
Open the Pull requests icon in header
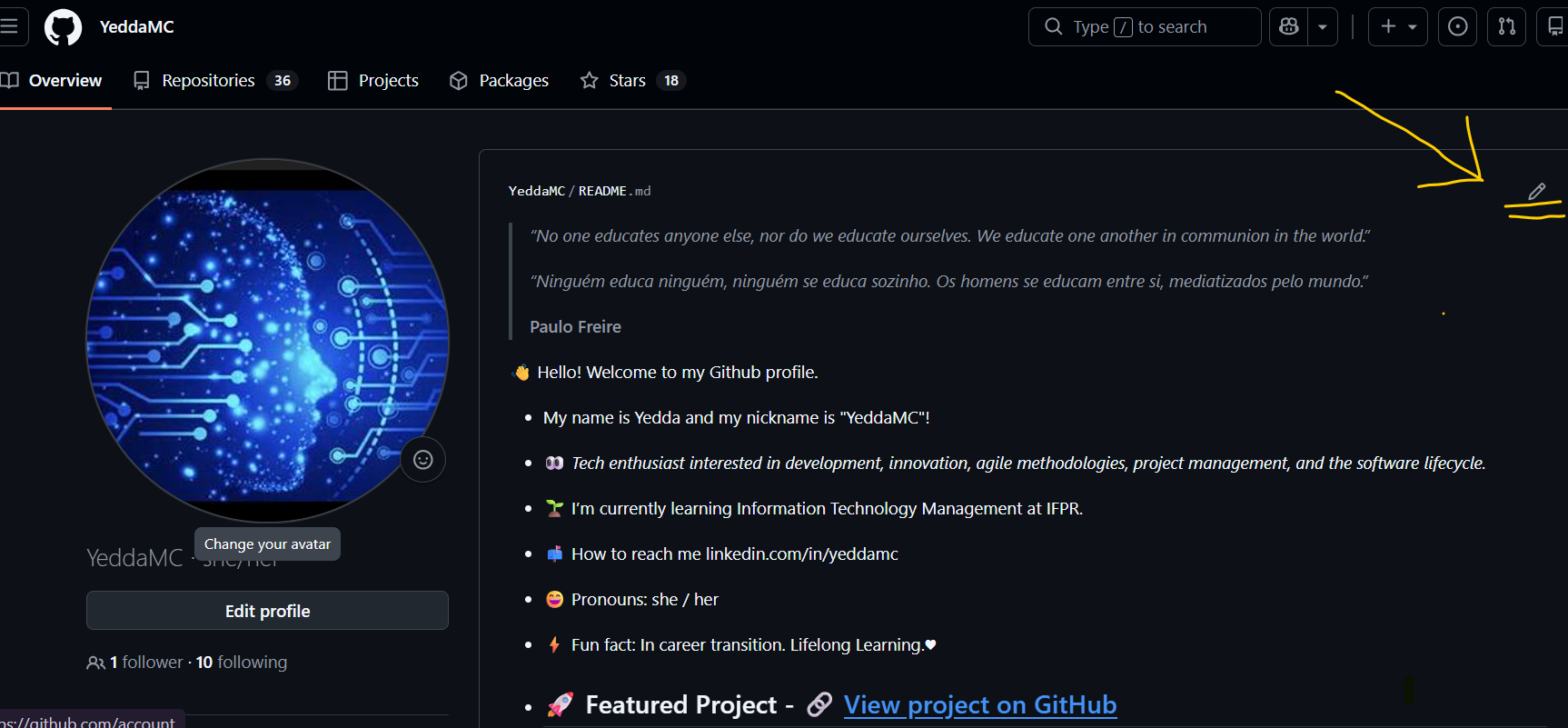click(x=1506, y=26)
